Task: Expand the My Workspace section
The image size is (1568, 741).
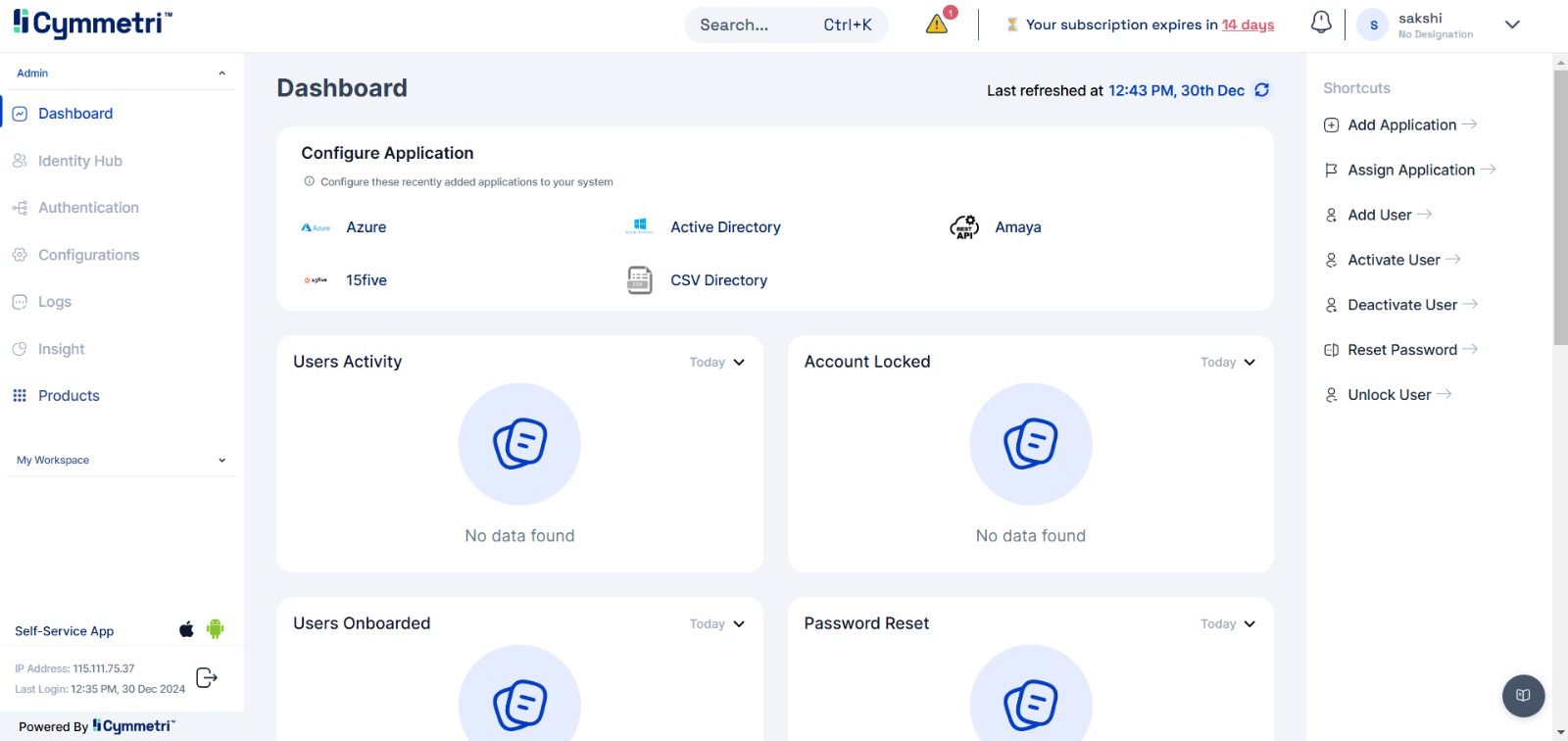Action: click(221, 460)
